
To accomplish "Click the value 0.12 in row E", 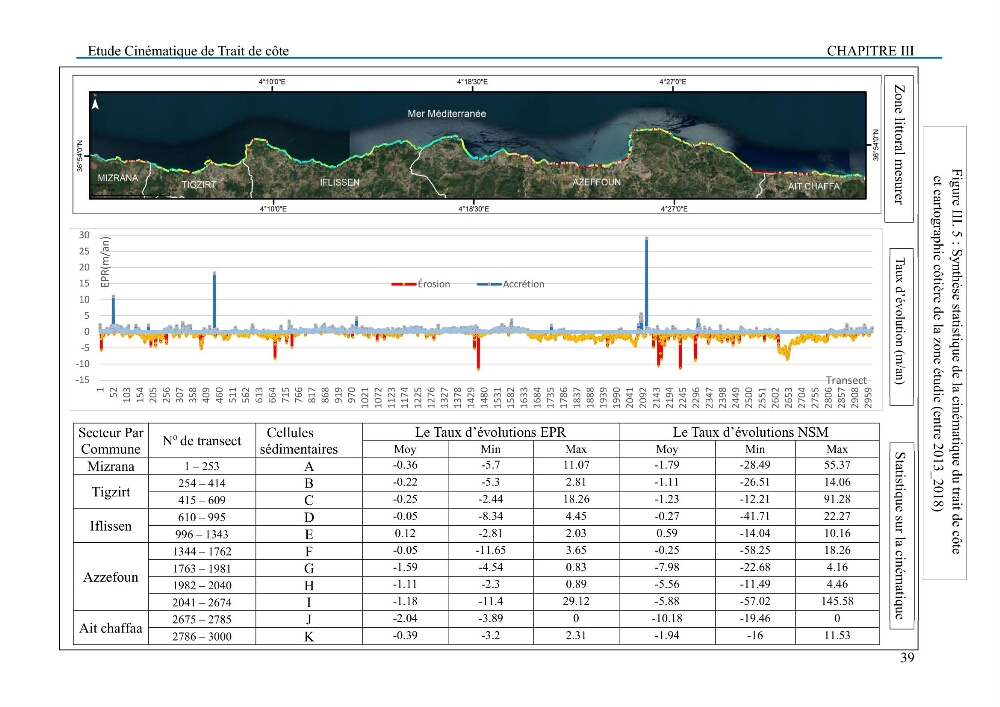I will pos(405,533).
